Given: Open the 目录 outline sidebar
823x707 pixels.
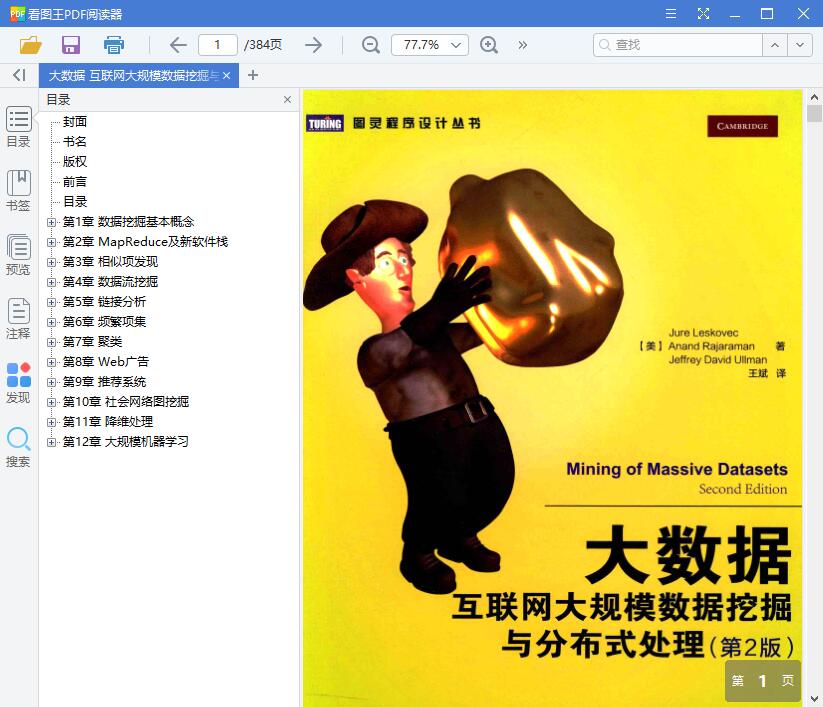Looking at the screenshot, I should pos(18,127).
